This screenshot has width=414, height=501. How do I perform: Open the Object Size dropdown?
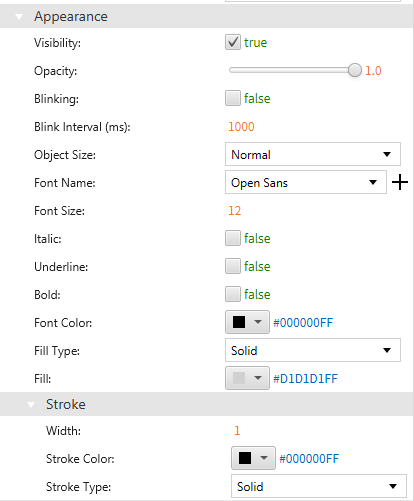pyautogui.click(x=313, y=154)
